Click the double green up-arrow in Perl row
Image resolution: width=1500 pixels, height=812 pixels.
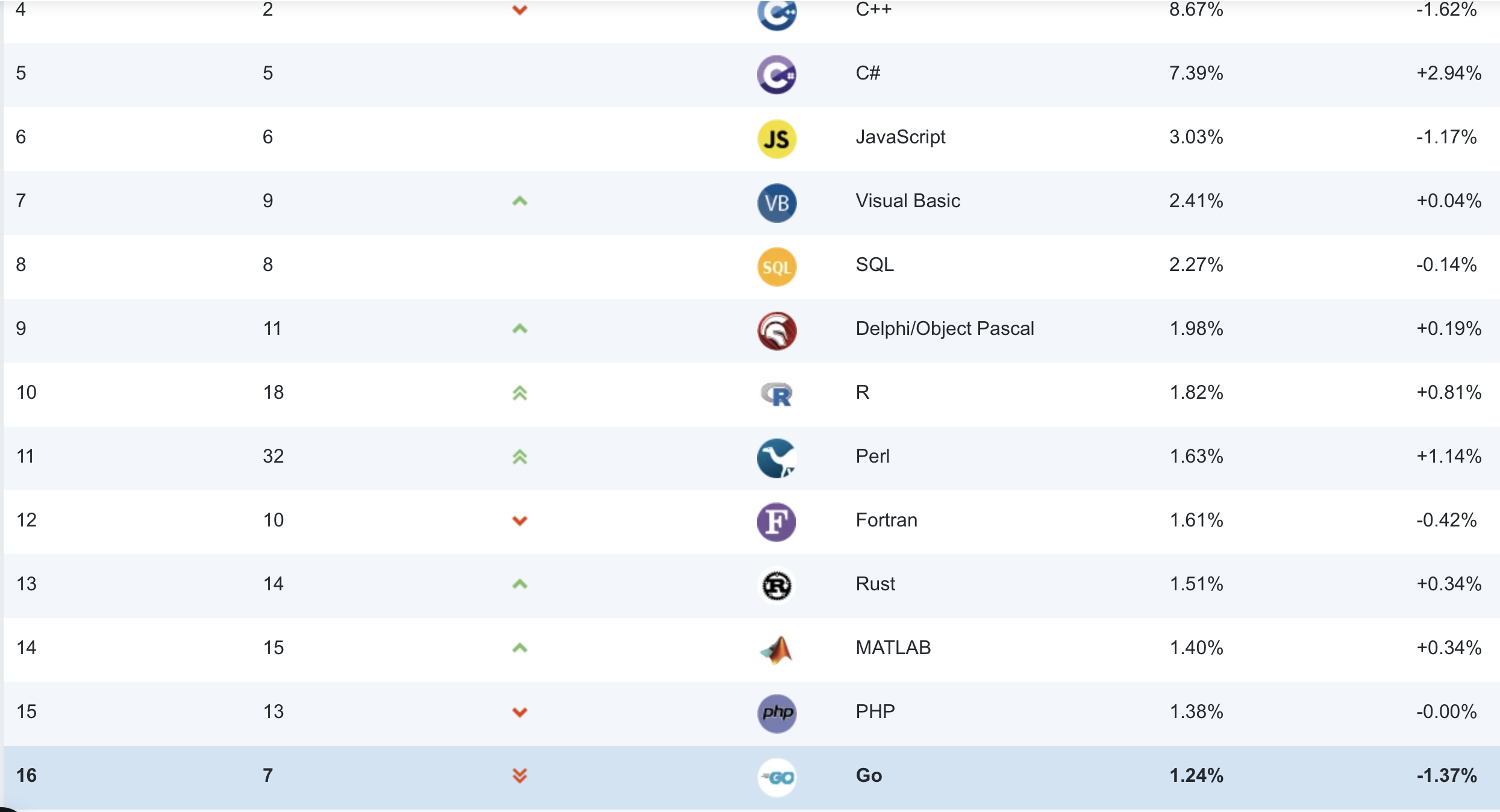[x=520, y=457]
